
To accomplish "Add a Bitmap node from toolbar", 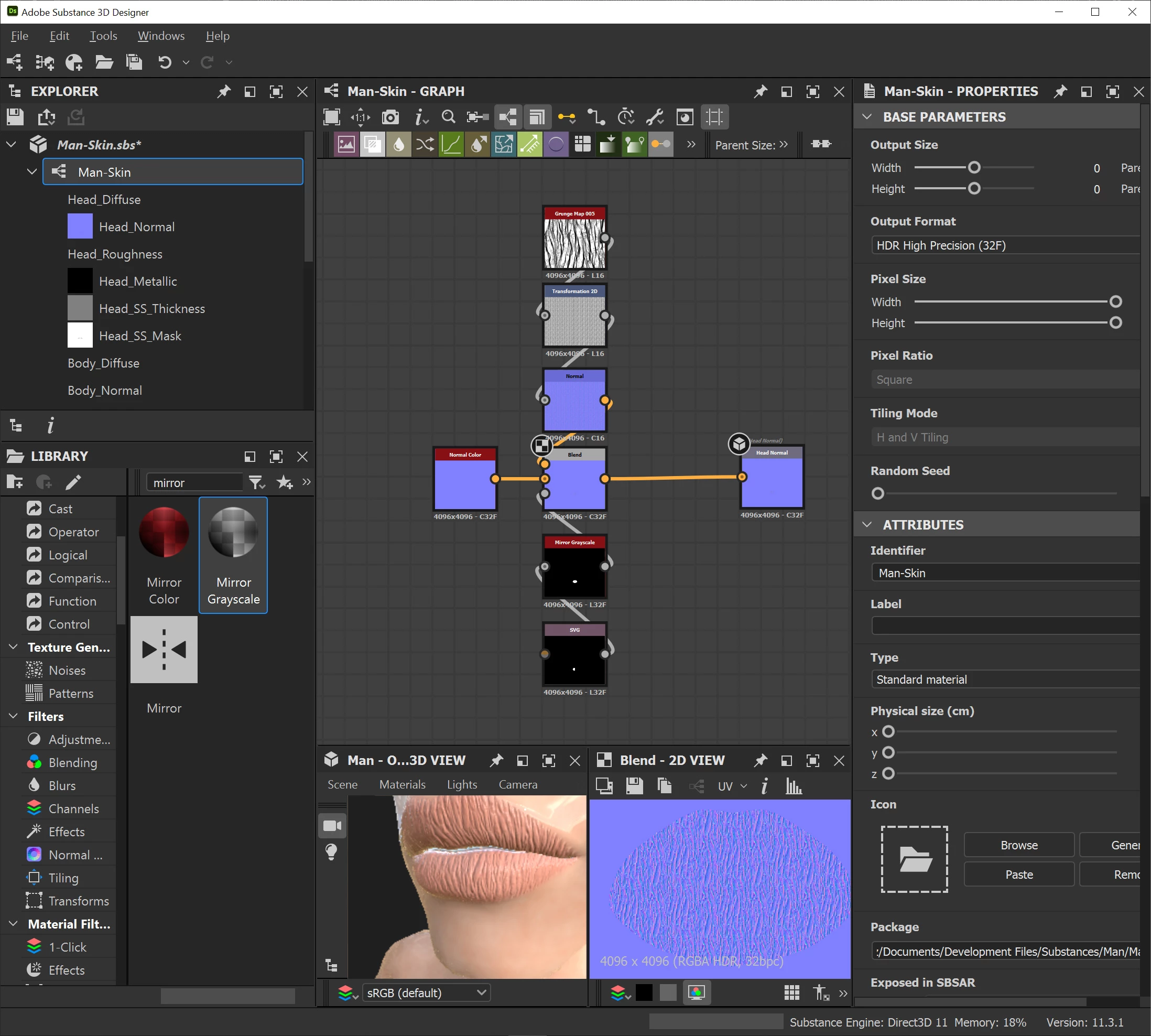I will click(346, 145).
